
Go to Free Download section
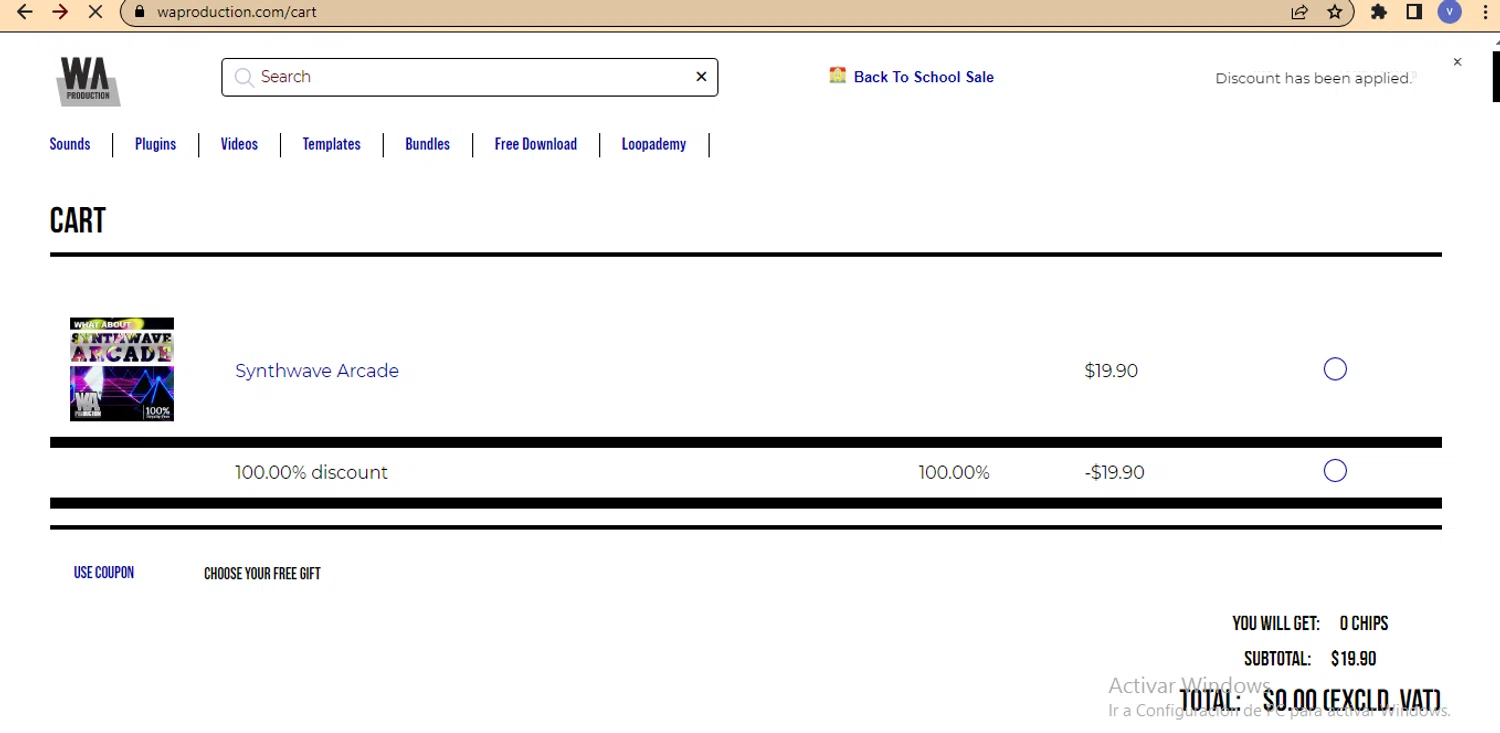click(x=535, y=144)
